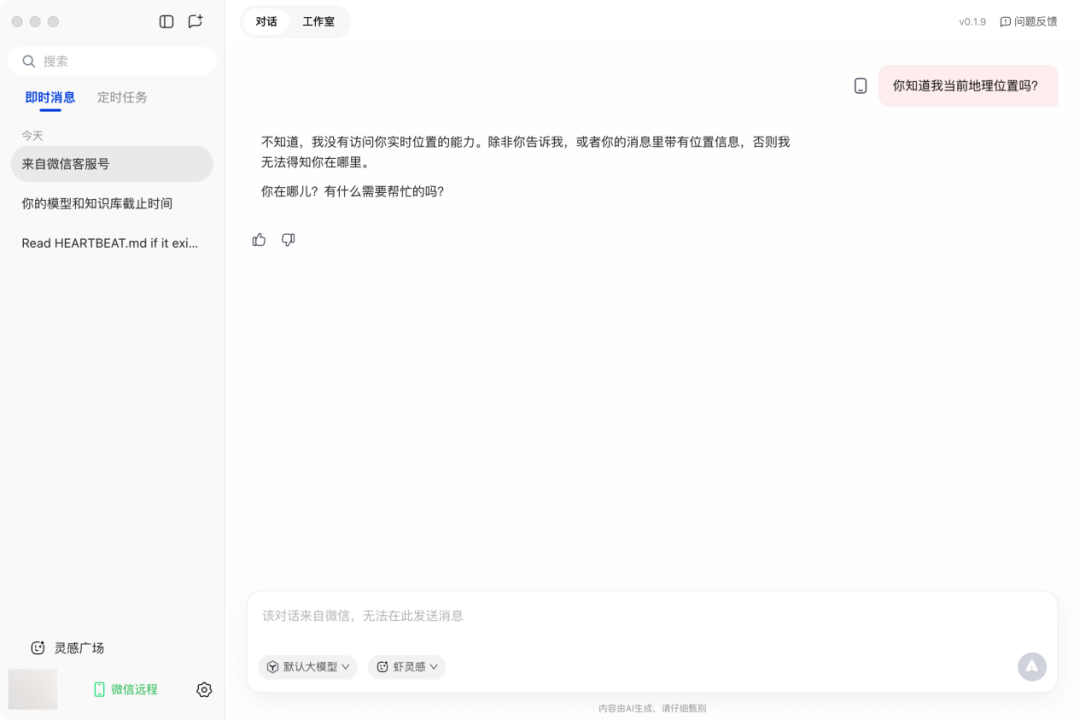Image resolution: width=1080 pixels, height=720 pixels.
Task: Toggle the sidebar panel icon
Action: (x=167, y=21)
